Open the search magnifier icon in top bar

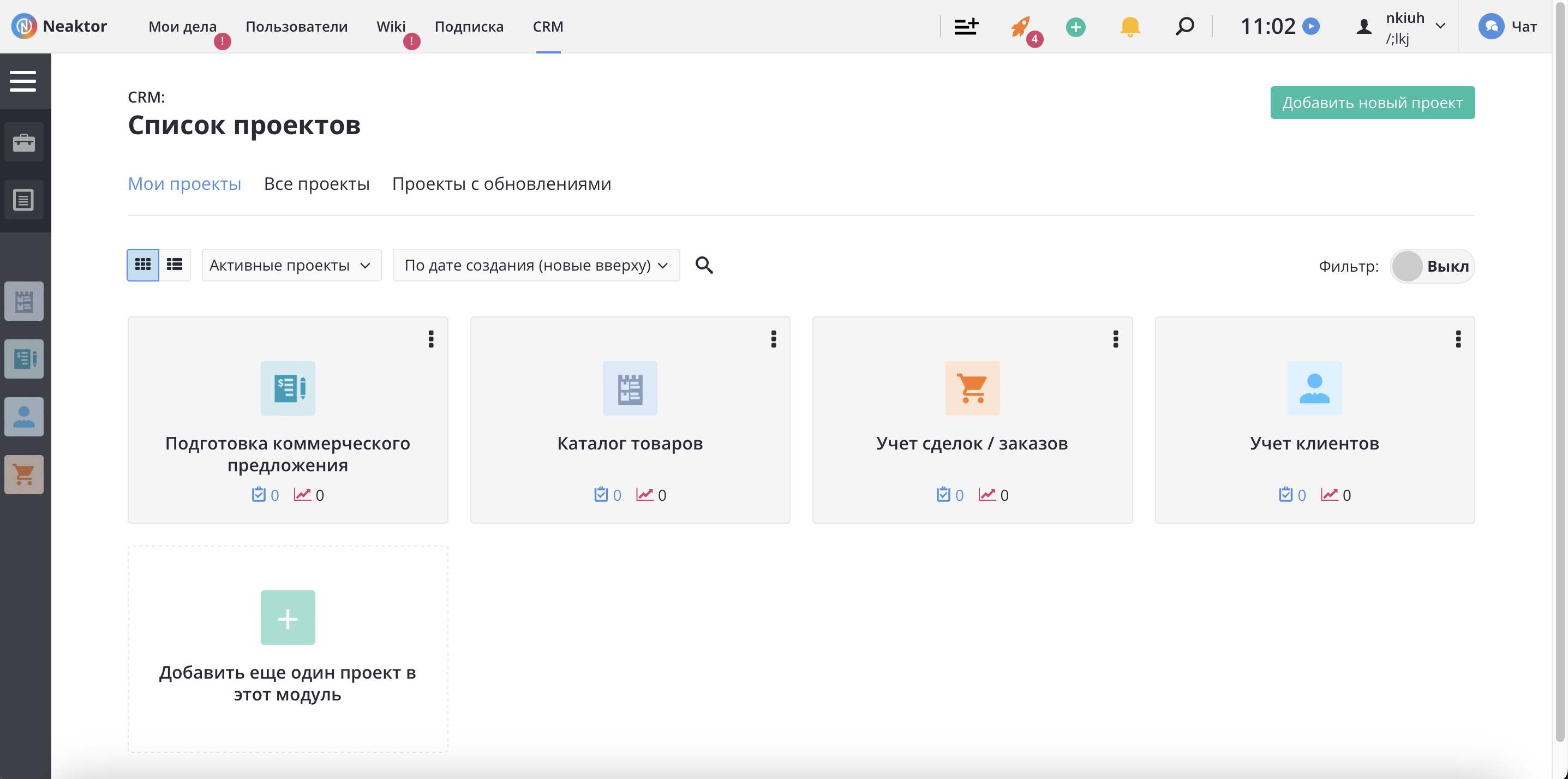(x=1184, y=27)
